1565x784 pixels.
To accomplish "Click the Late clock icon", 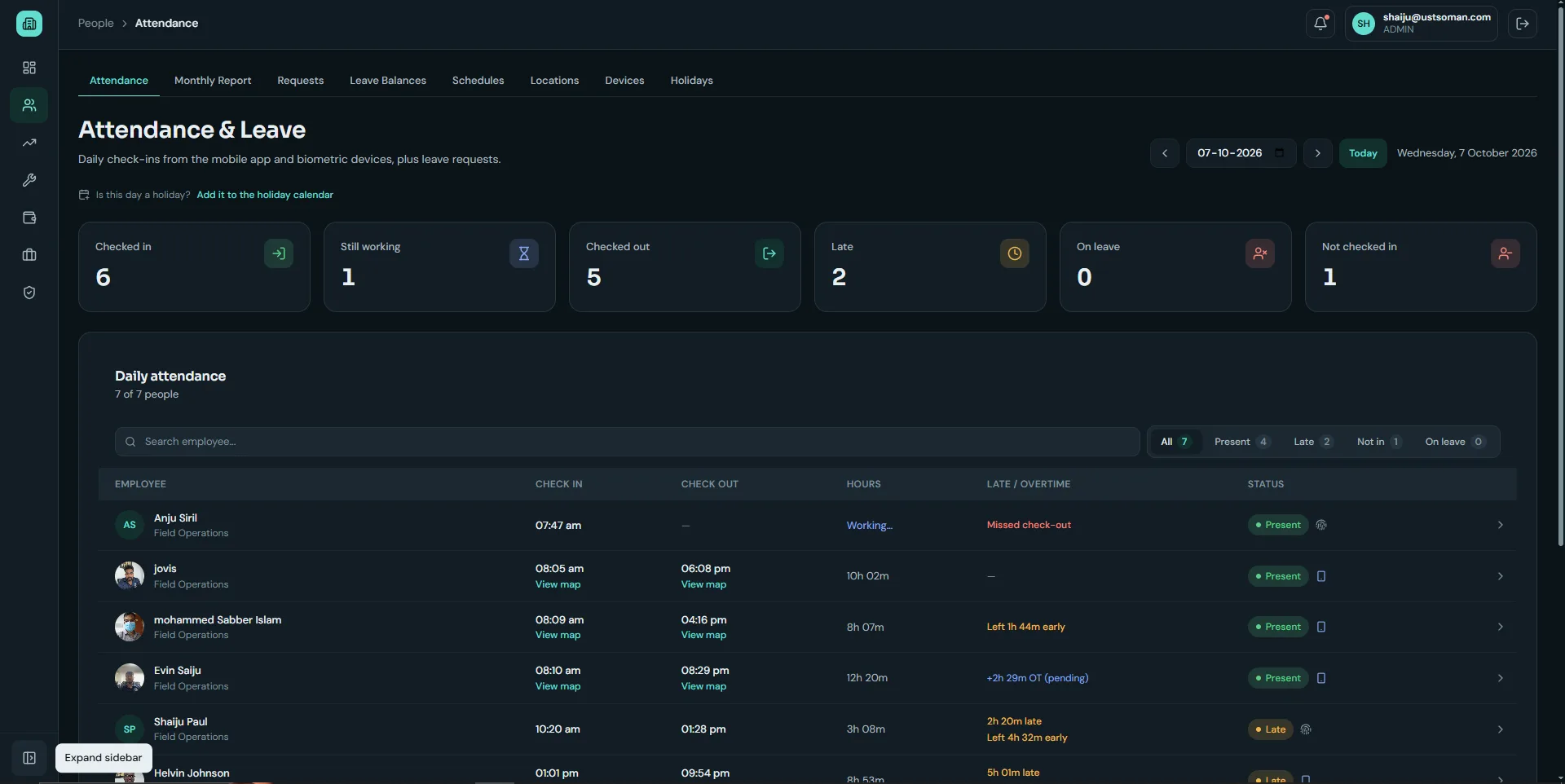I will [1015, 253].
